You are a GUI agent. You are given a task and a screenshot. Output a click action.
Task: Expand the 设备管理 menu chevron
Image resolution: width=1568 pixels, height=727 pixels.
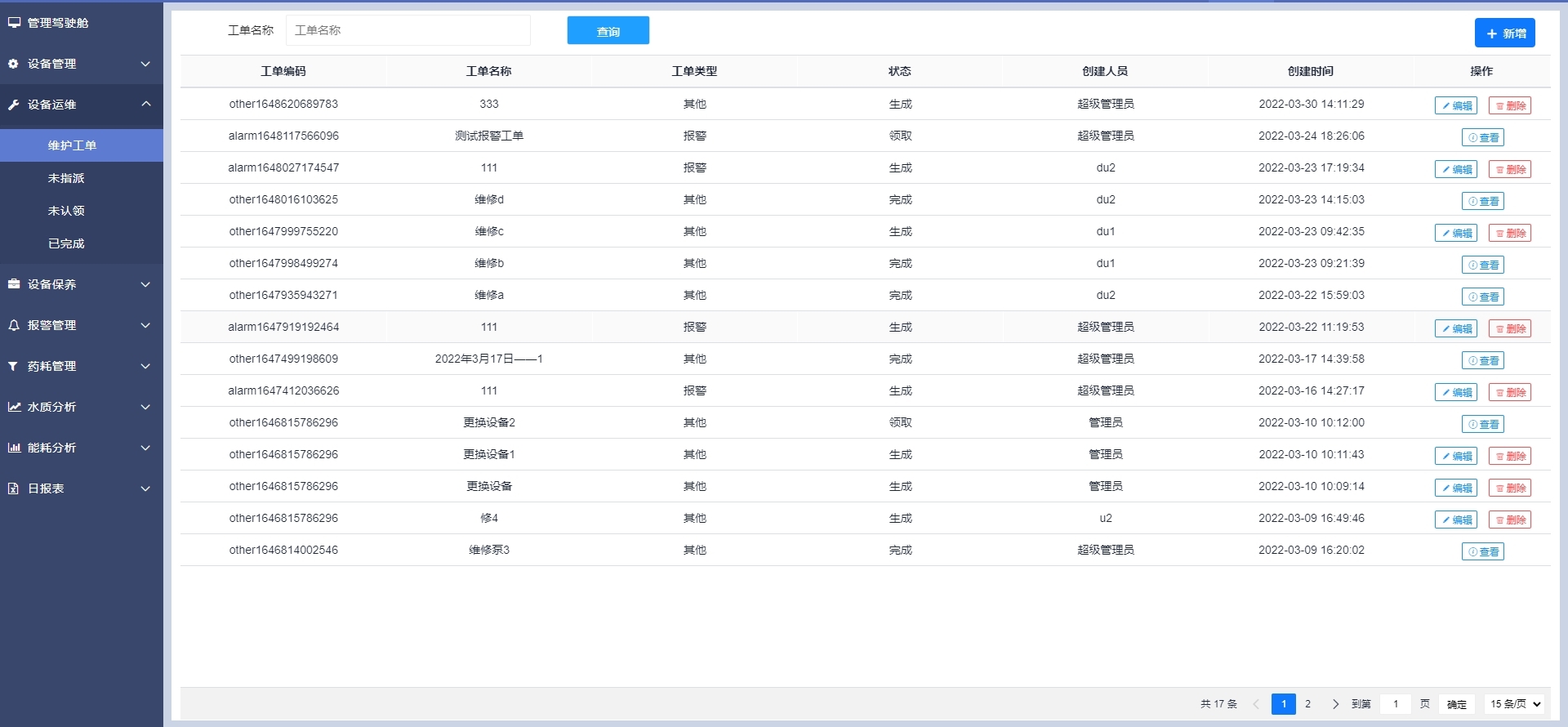click(x=145, y=64)
